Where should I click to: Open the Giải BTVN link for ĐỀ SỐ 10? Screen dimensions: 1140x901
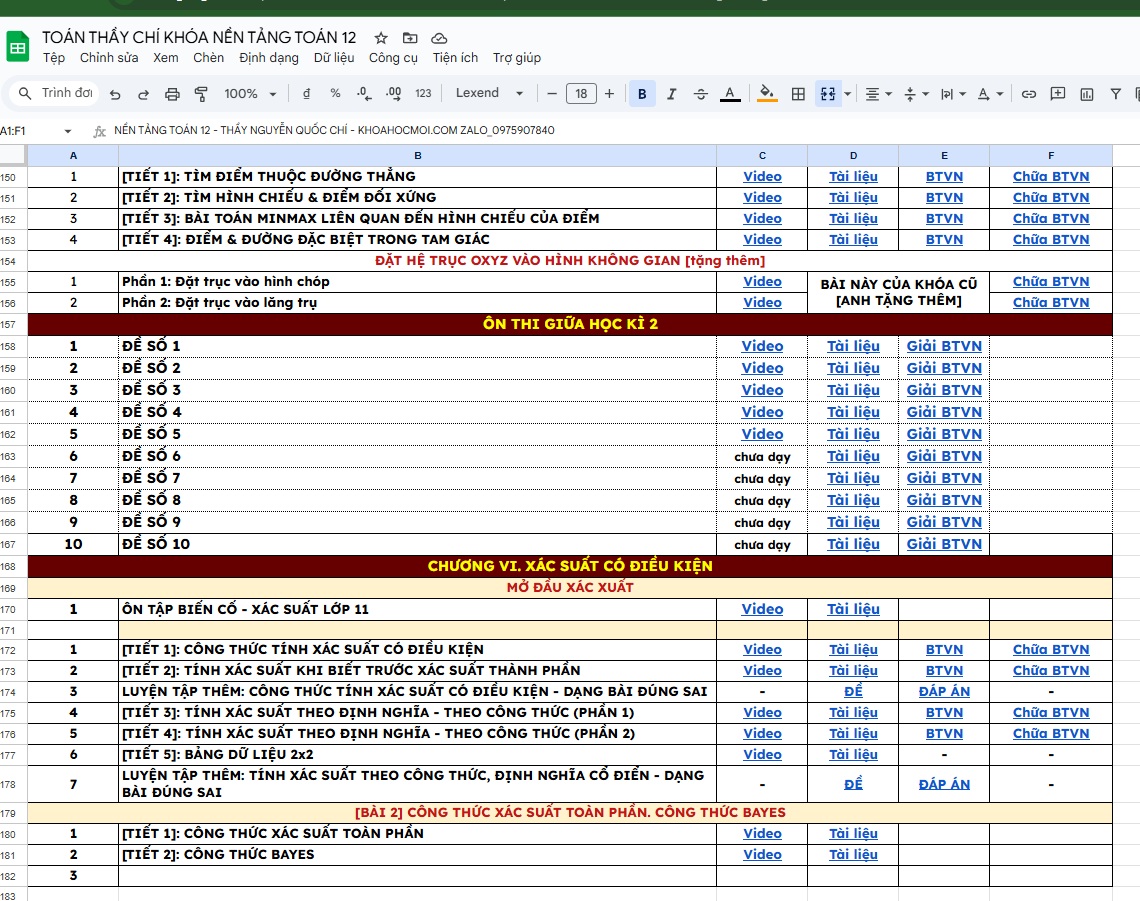pos(944,544)
